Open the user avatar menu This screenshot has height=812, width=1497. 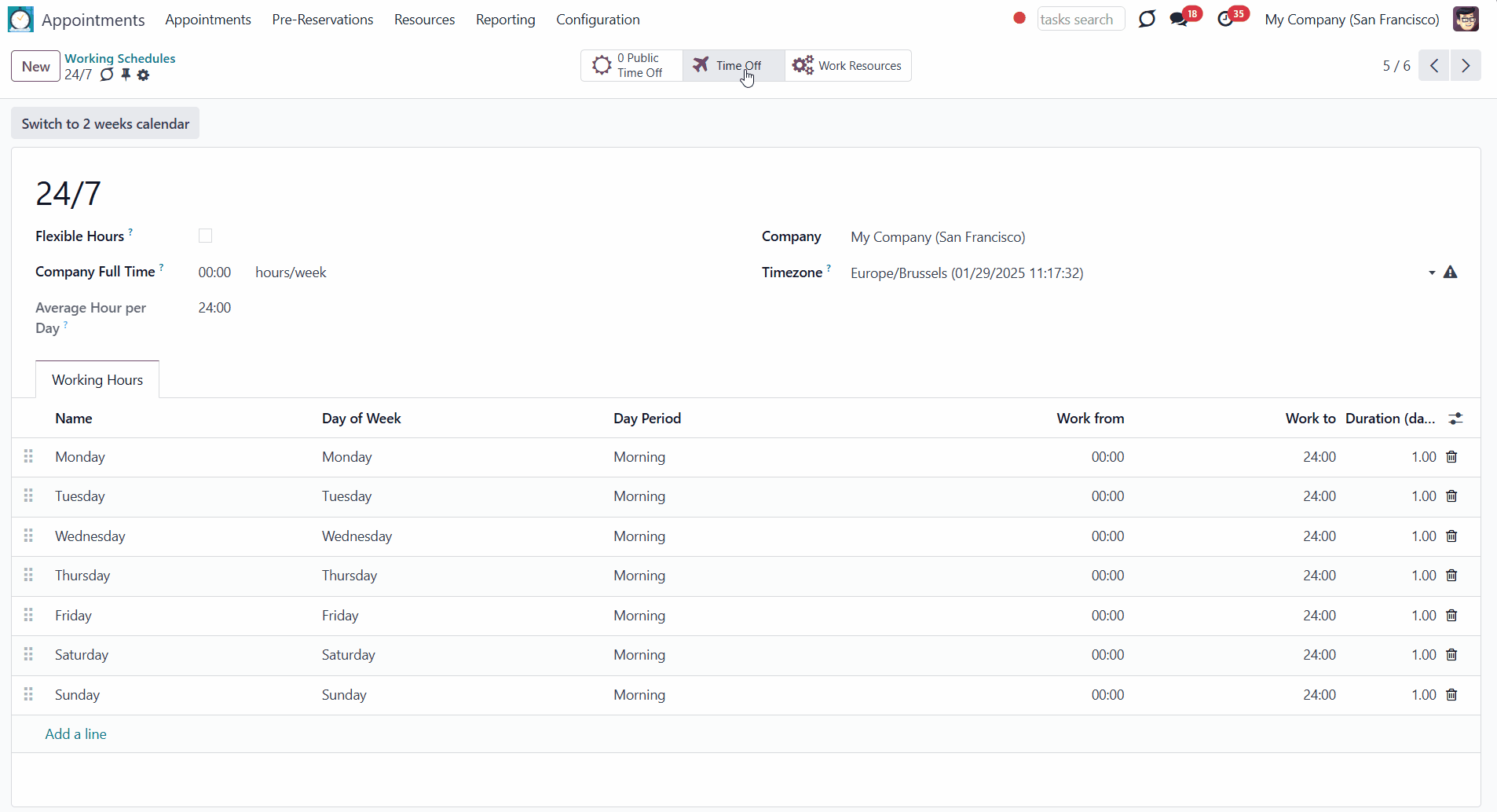pyautogui.click(x=1466, y=19)
